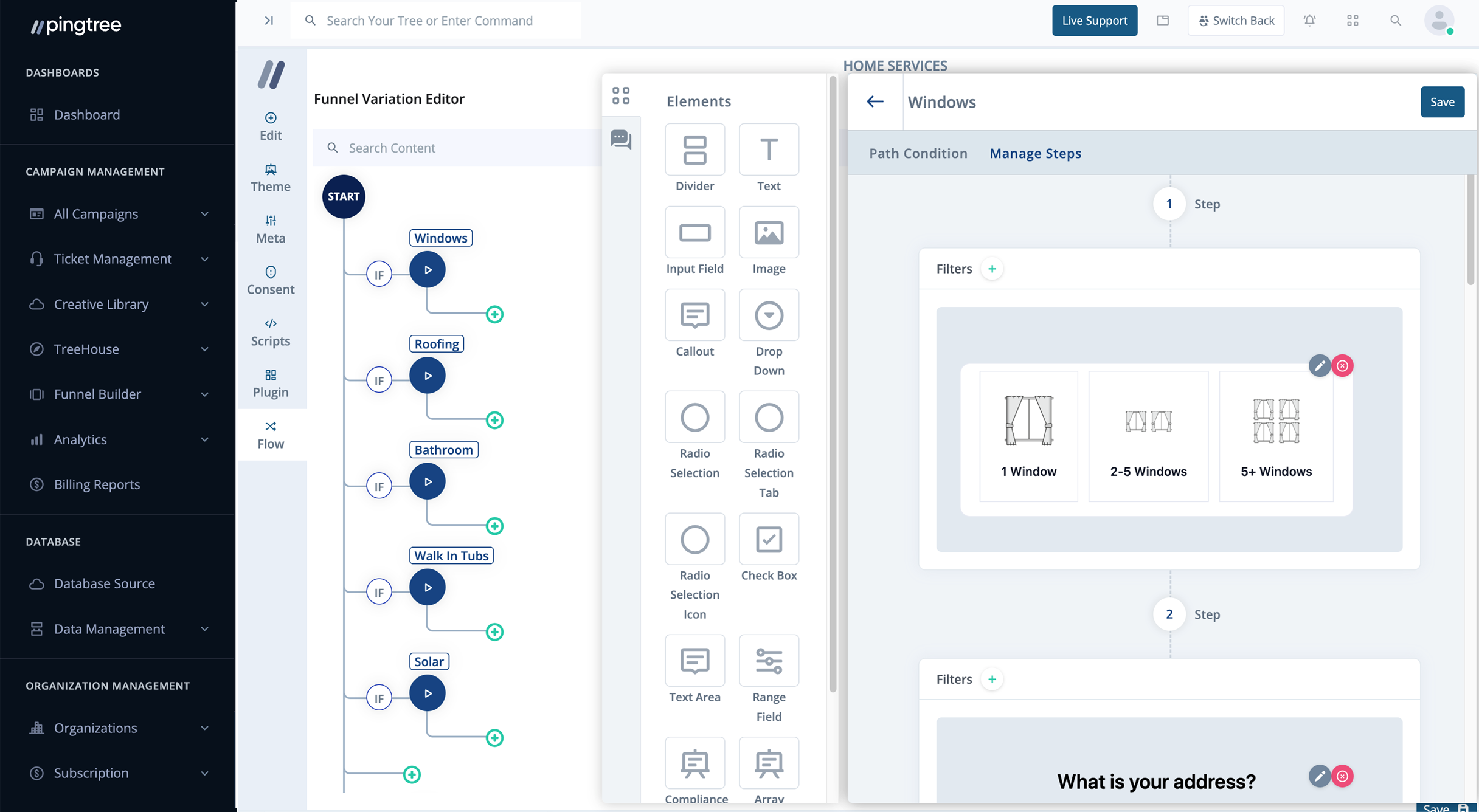Open the Theme section

[x=271, y=177]
